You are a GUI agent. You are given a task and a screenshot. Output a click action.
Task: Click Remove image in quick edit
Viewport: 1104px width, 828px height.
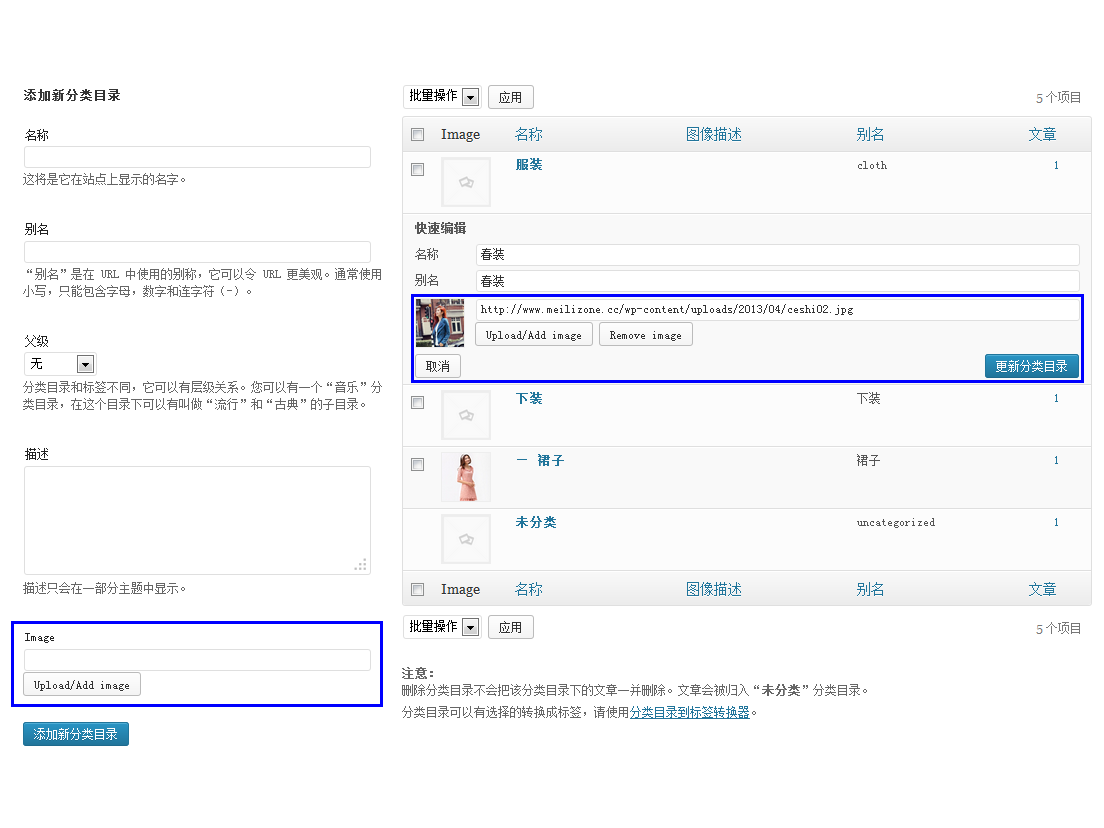tap(645, 335)
